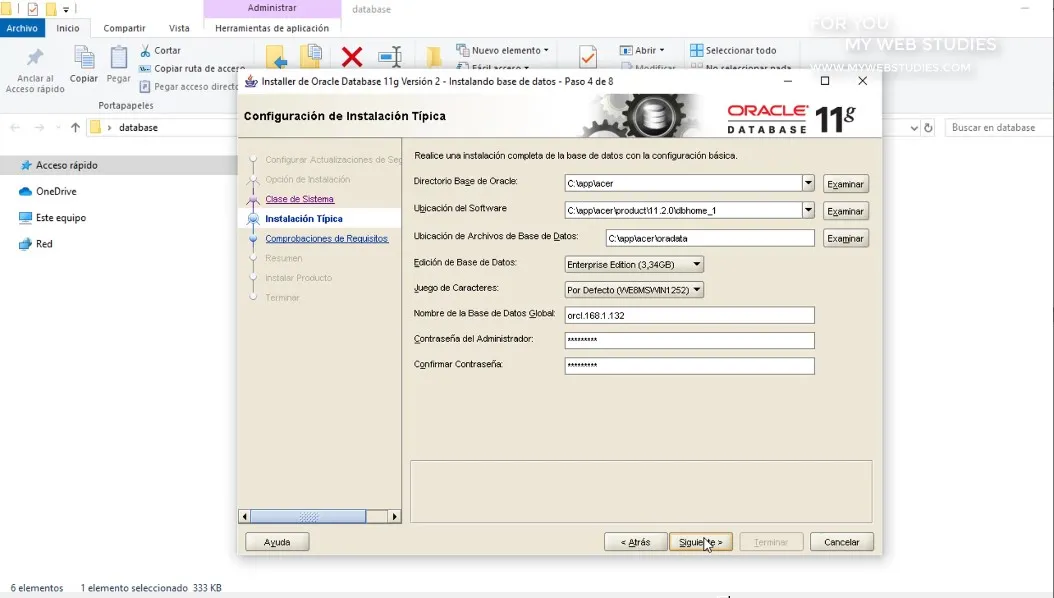This screenshot has height=598, width=1054.
Task: Select the Instalación Típica step
Action: pos(304,219)
